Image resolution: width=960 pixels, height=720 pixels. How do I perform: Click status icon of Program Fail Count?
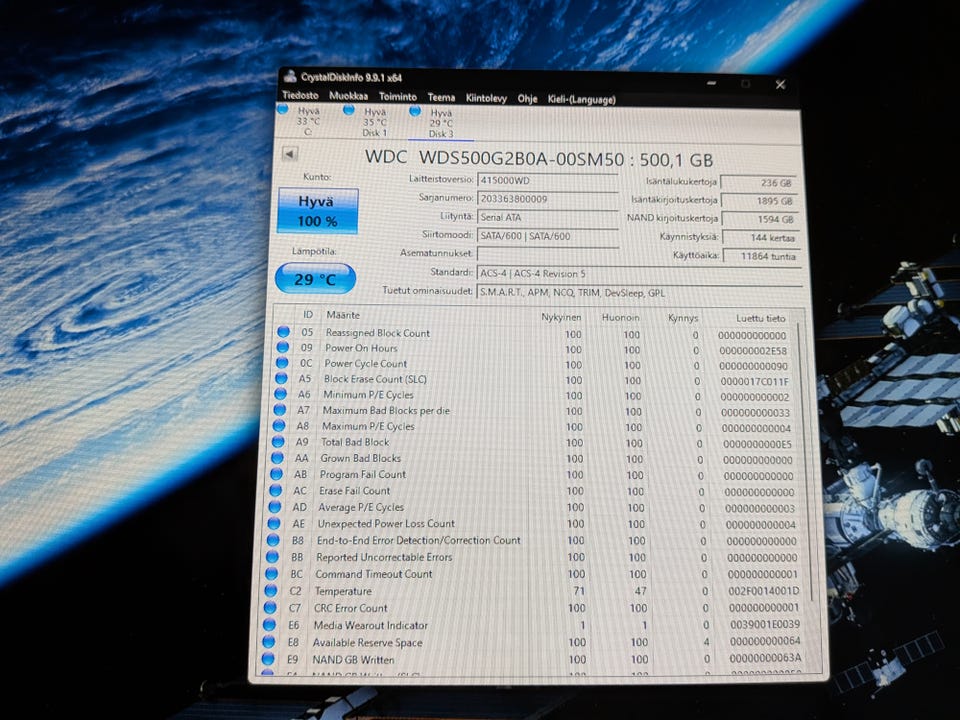coord(276,474)
